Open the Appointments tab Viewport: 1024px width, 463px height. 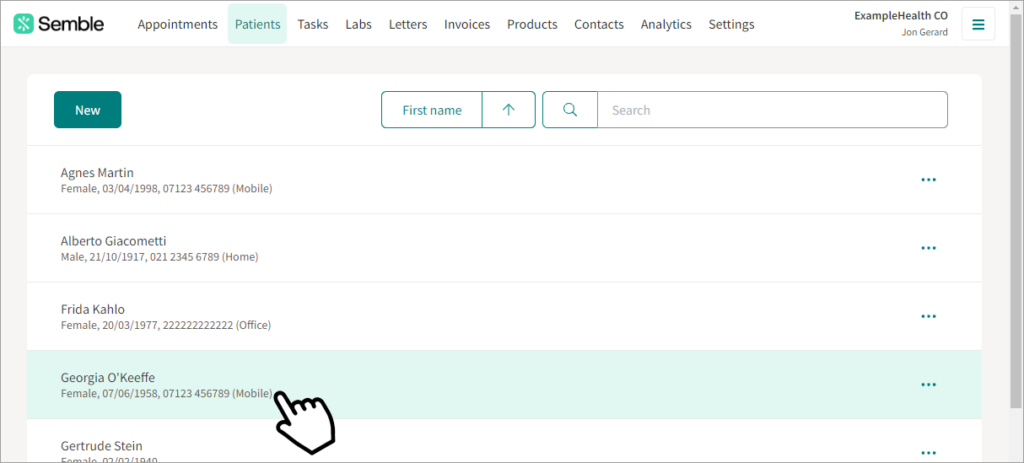(x=178, y=24)
